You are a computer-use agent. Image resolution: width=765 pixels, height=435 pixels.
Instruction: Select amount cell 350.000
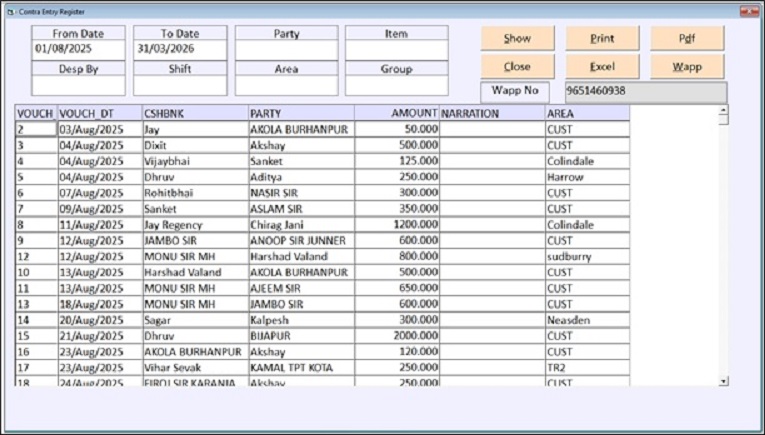pos(397,209)
